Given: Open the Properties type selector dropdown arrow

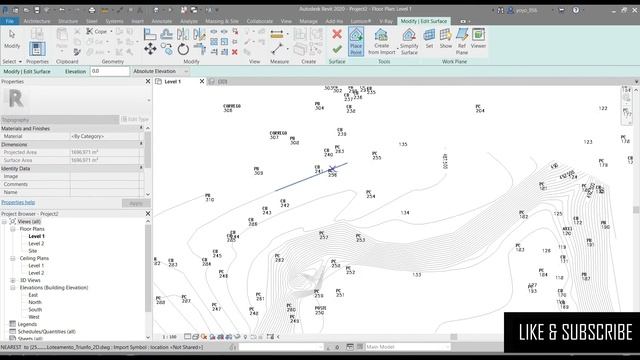Looking at the screenshot, I should click(149, 100).
